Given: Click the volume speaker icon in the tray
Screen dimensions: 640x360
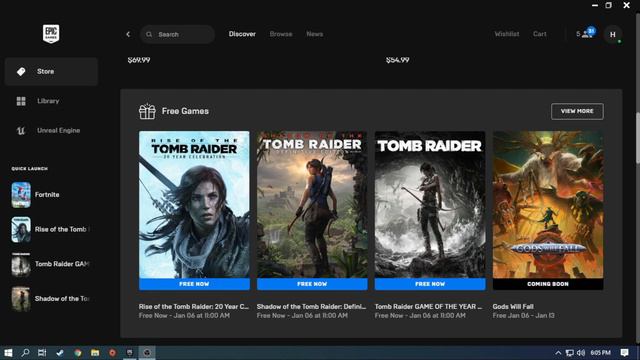Looking at the screenshot, I should pos(581,353).
